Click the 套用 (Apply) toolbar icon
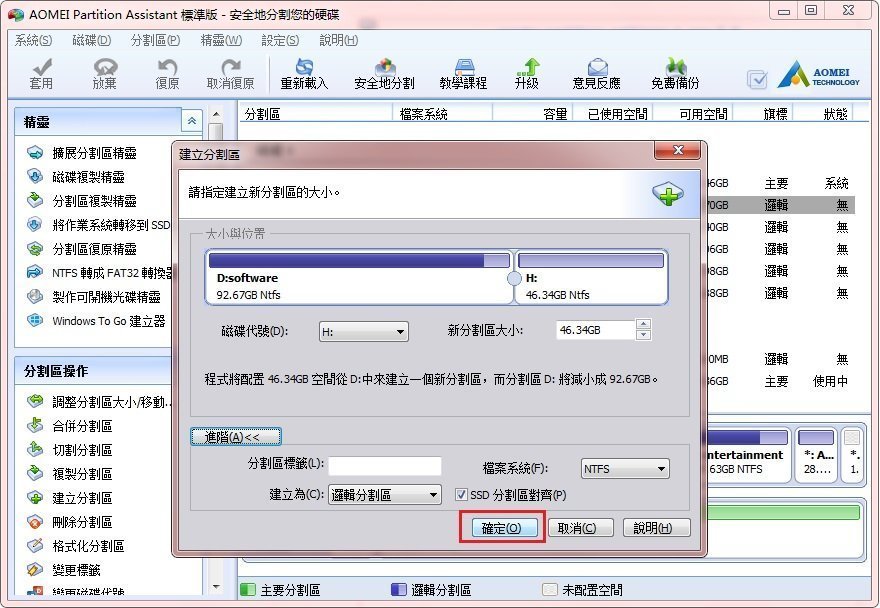 (x=41, y=74)
